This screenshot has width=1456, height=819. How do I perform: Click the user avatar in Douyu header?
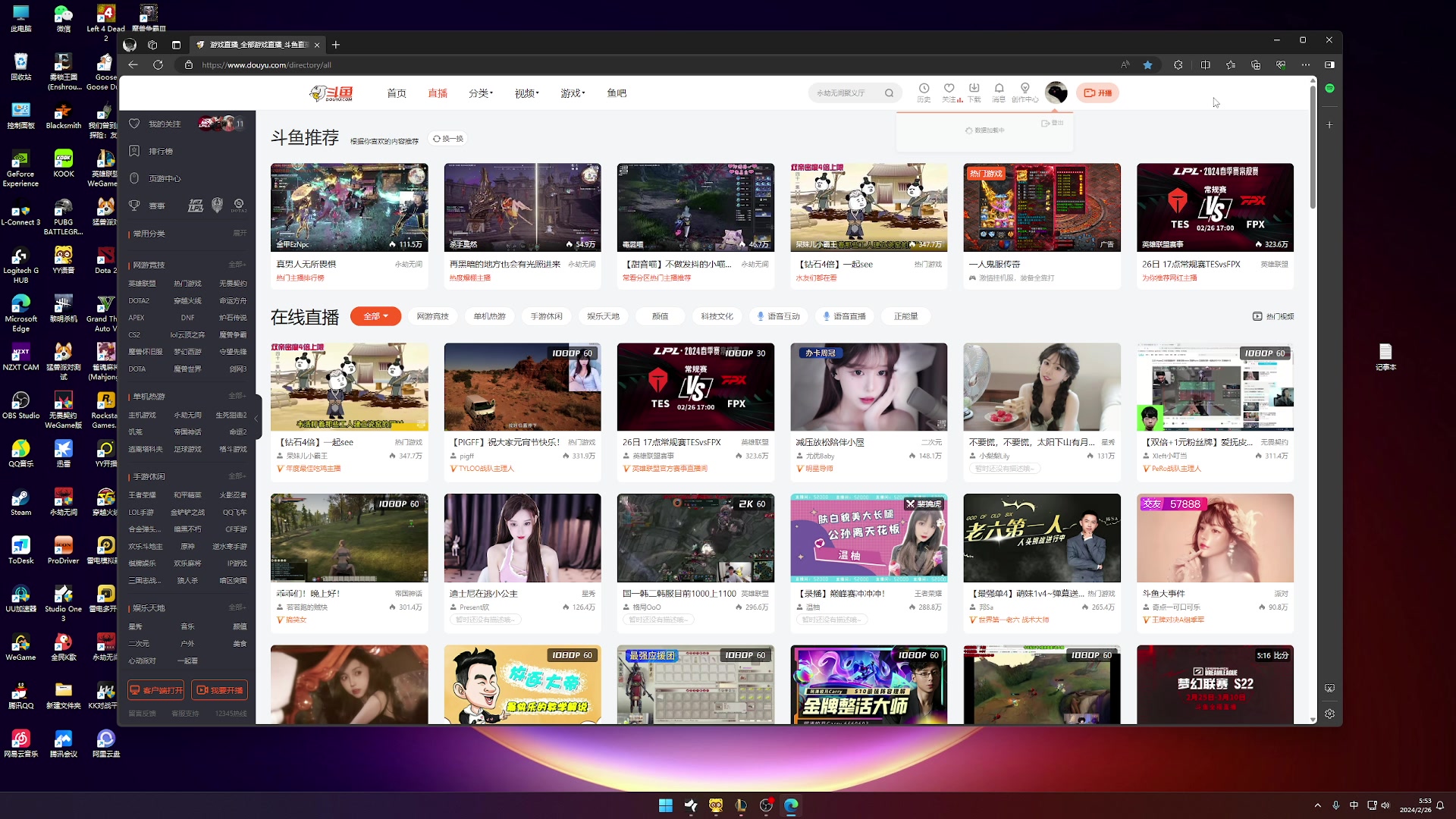tap(1056, 93)
